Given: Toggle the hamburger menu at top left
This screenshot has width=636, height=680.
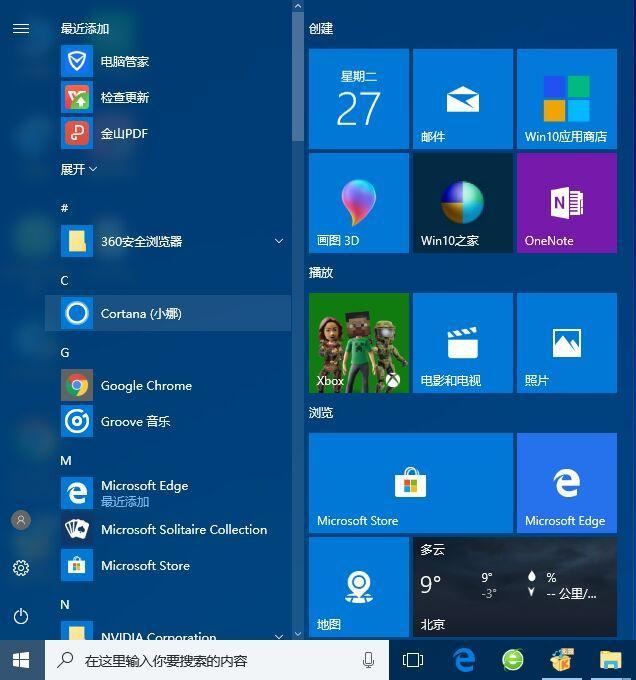Looking at the screenshot, I should point(21,29).
